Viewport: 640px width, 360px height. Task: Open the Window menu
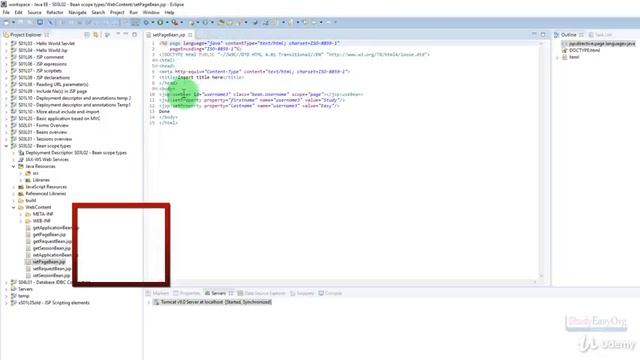pos(151,12)
